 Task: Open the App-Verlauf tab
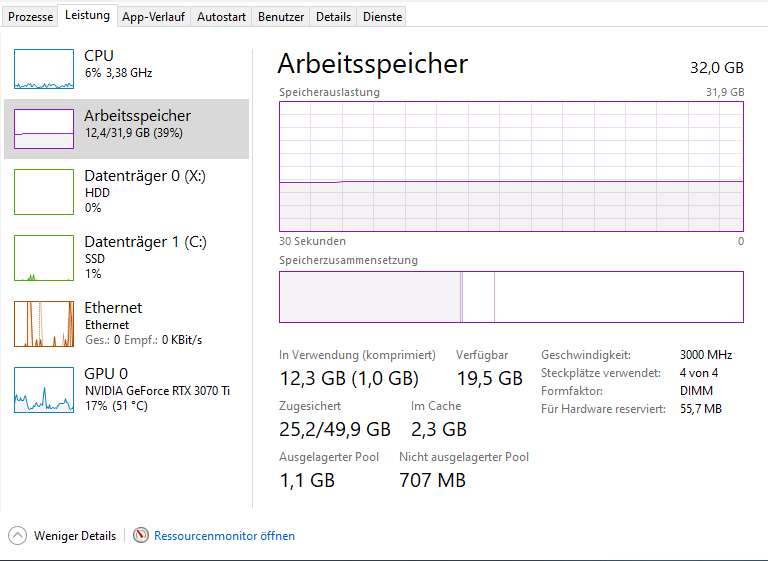coord(153,17)
